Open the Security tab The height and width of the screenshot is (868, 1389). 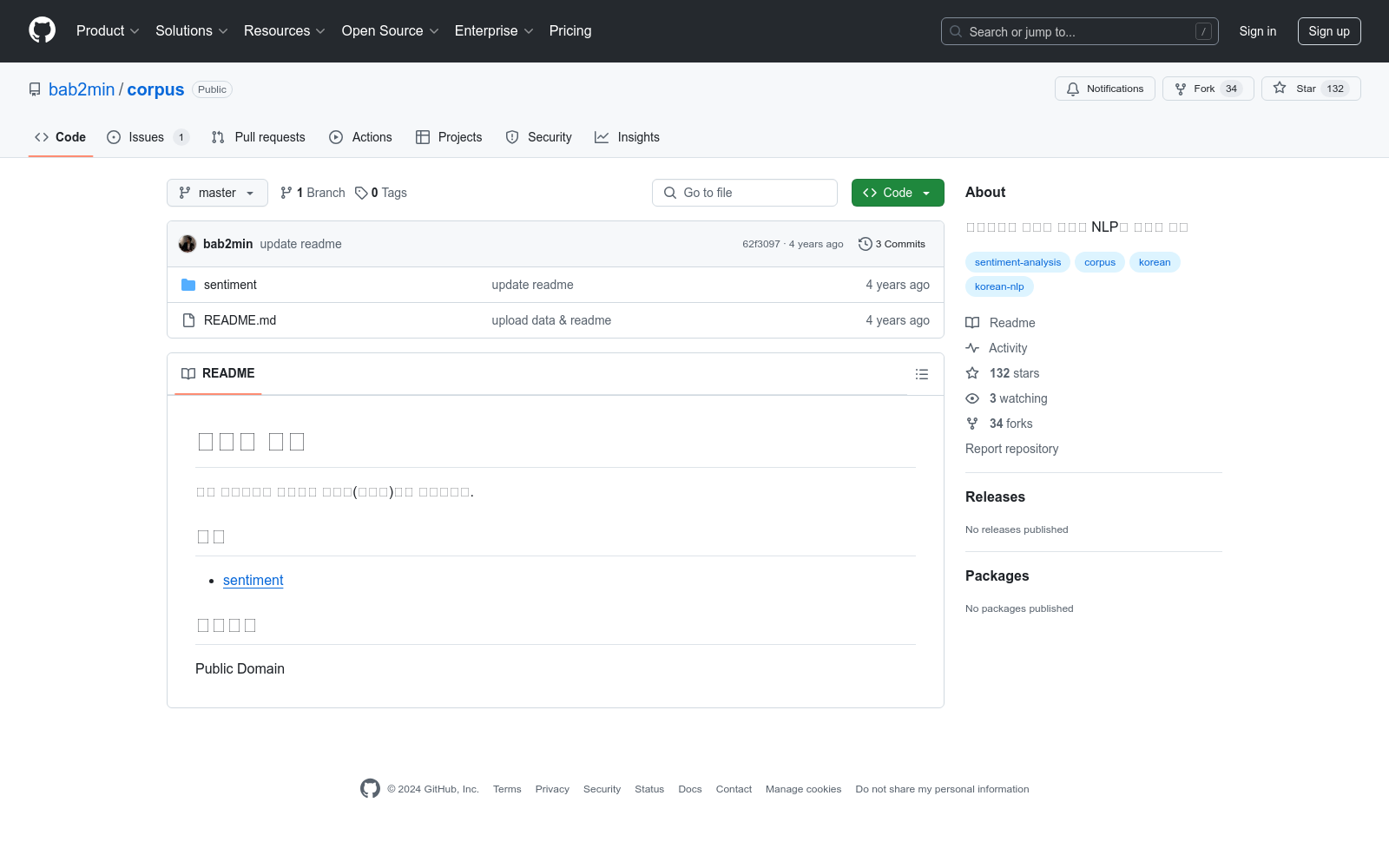(539, 137)
